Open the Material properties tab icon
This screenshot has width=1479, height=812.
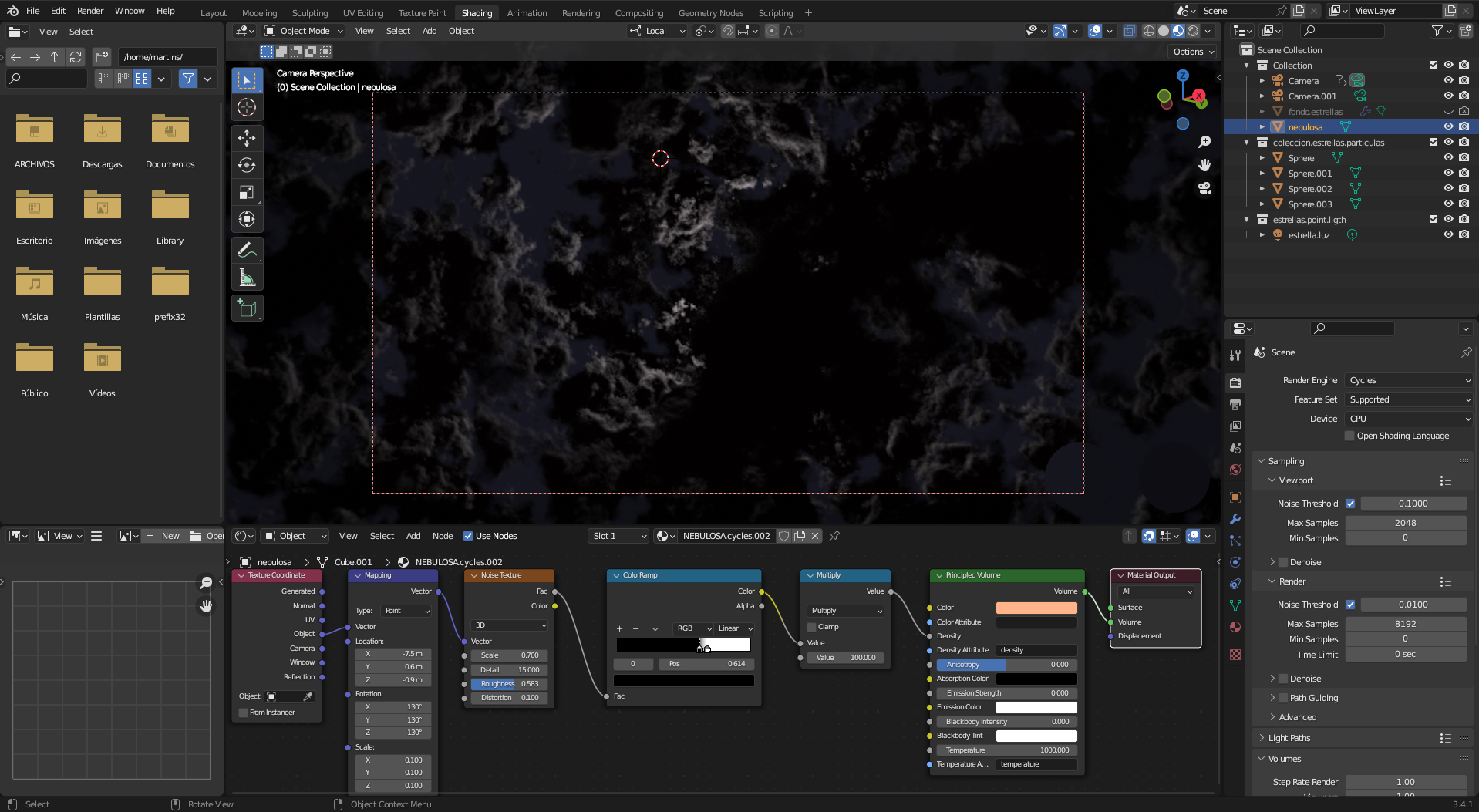pyautogui.click(x=1235, y=627)
